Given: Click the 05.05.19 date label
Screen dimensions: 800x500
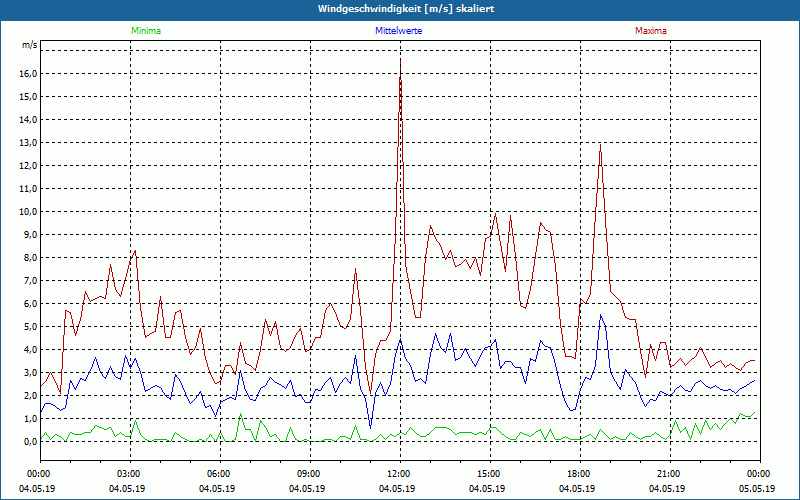Looking at the screenshot, I should pos(756,488).
